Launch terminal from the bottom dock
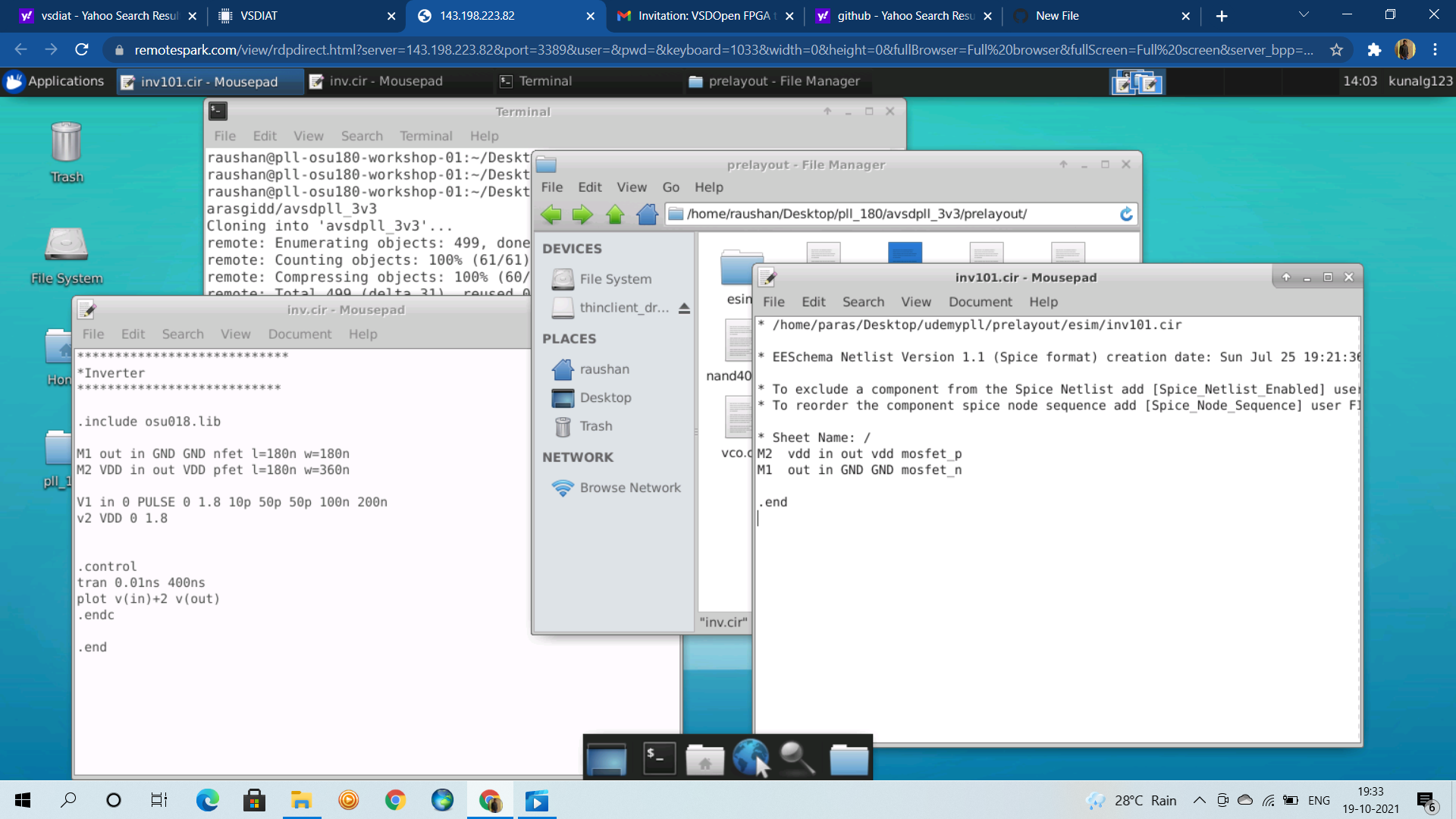This screenshot has height=819, width=1456. pos(659,758)
